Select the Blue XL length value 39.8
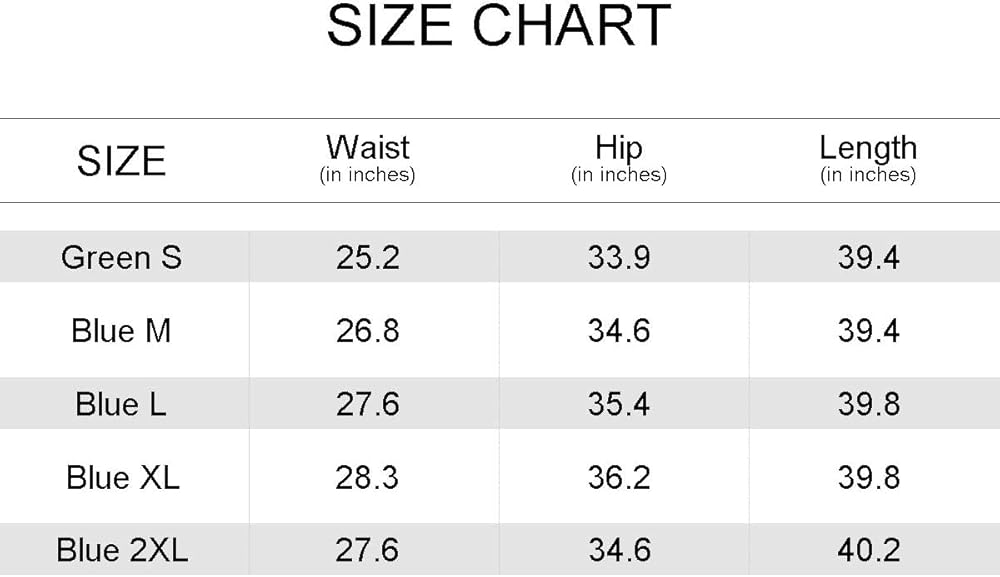This screenshot has width=1000, height=577. [x=869, y=477]
